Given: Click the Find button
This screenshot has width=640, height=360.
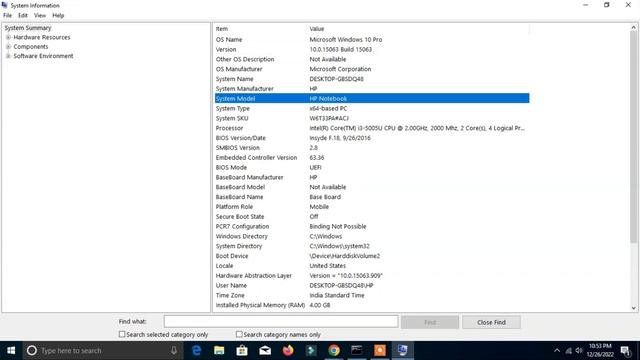Looking at the screenshot, I should click(x=430, y=322).
